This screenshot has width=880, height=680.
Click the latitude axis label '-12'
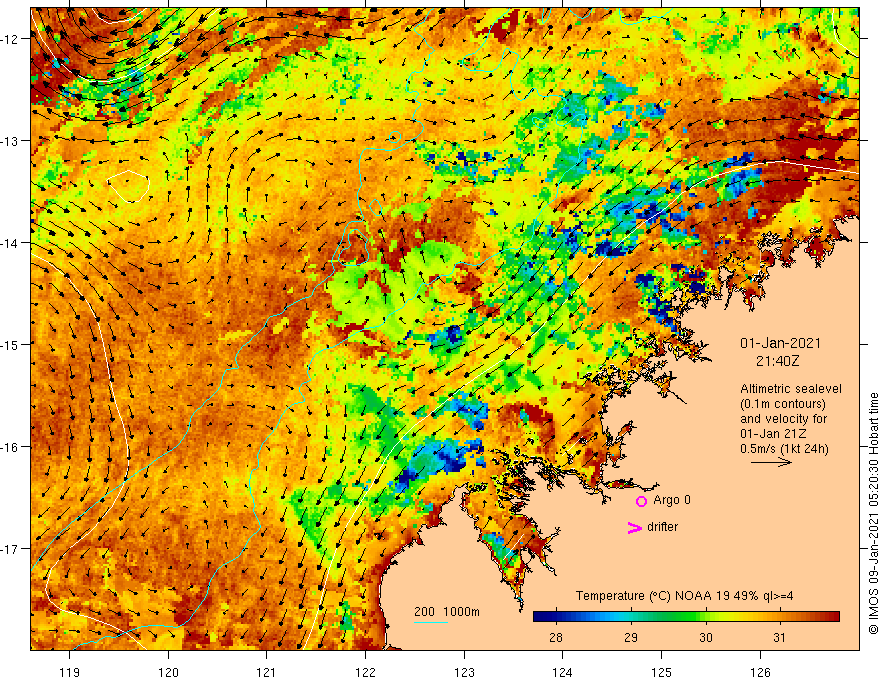click(x=10, y=39)
